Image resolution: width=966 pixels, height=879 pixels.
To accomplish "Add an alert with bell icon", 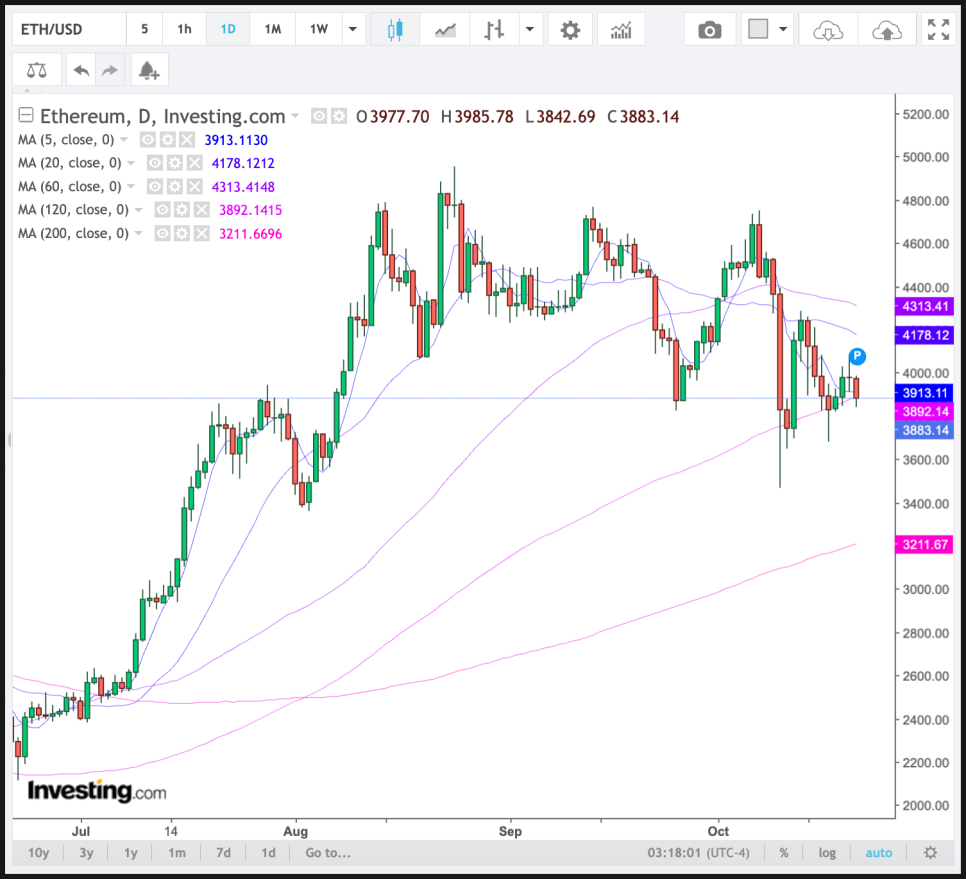I will 149,70.
